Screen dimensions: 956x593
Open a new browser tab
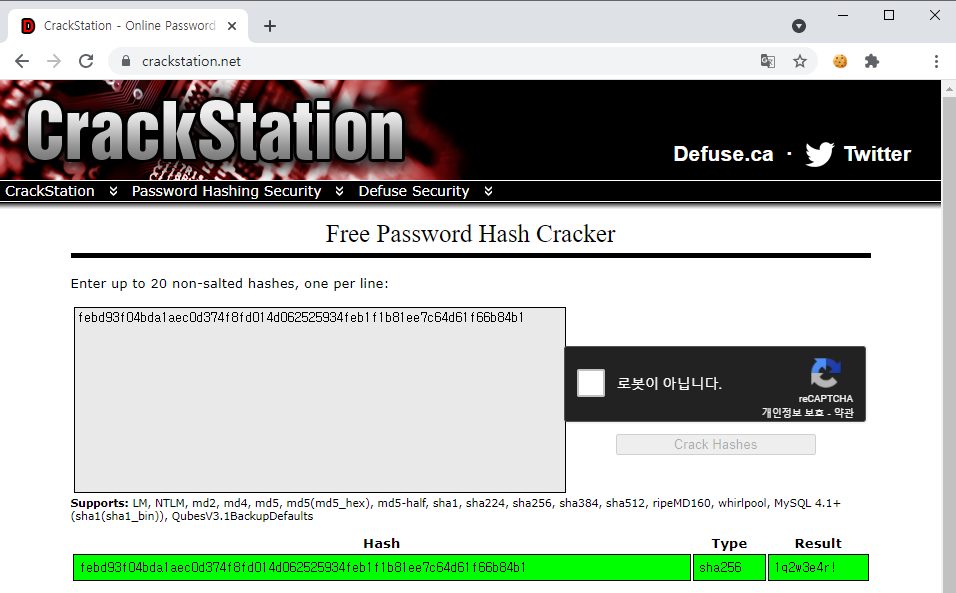click(x=269, y=26)
